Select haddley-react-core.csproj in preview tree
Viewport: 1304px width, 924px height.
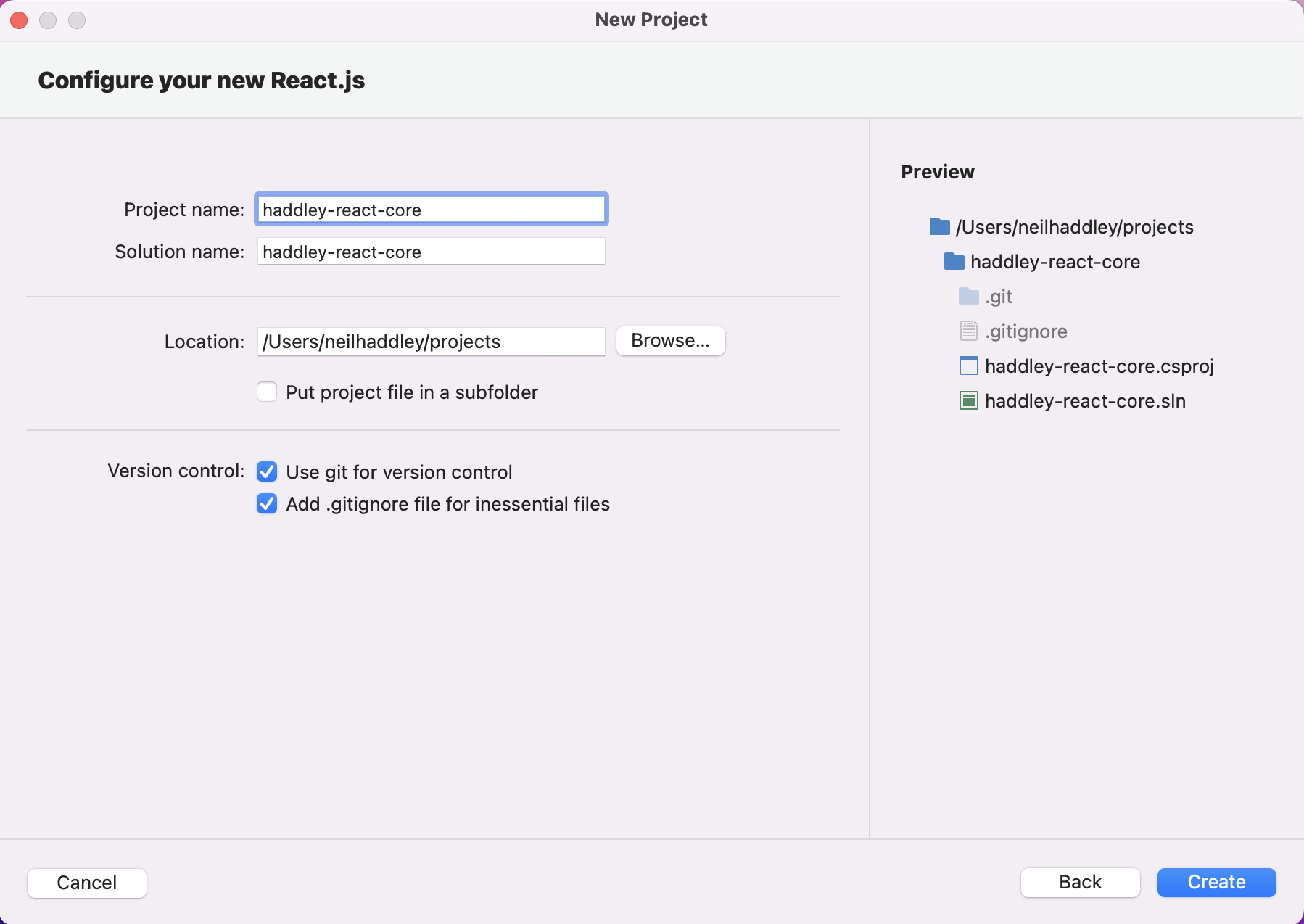pyautogui.click(x=1099, y=366)
